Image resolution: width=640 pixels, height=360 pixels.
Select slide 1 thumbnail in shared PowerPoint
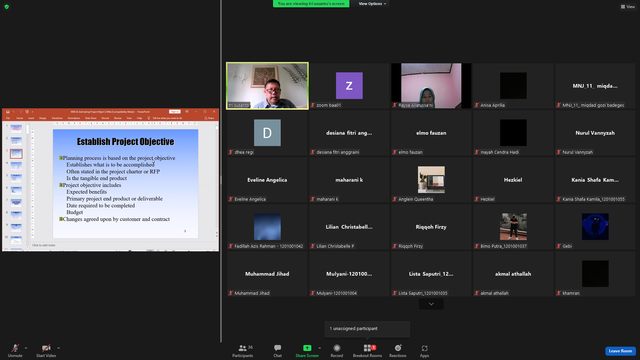click(16, 129)
